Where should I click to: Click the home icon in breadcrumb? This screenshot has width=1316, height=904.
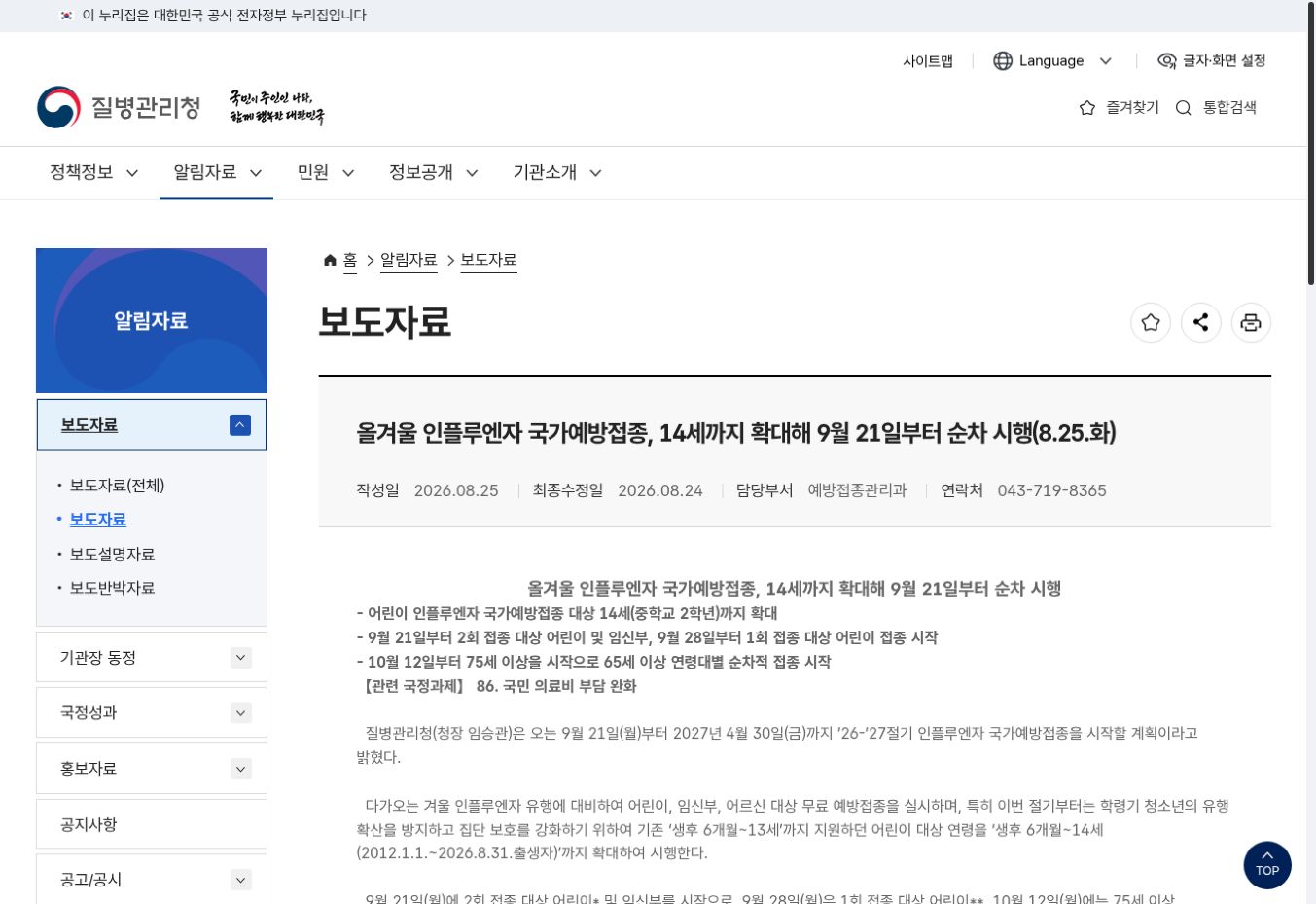330,260
